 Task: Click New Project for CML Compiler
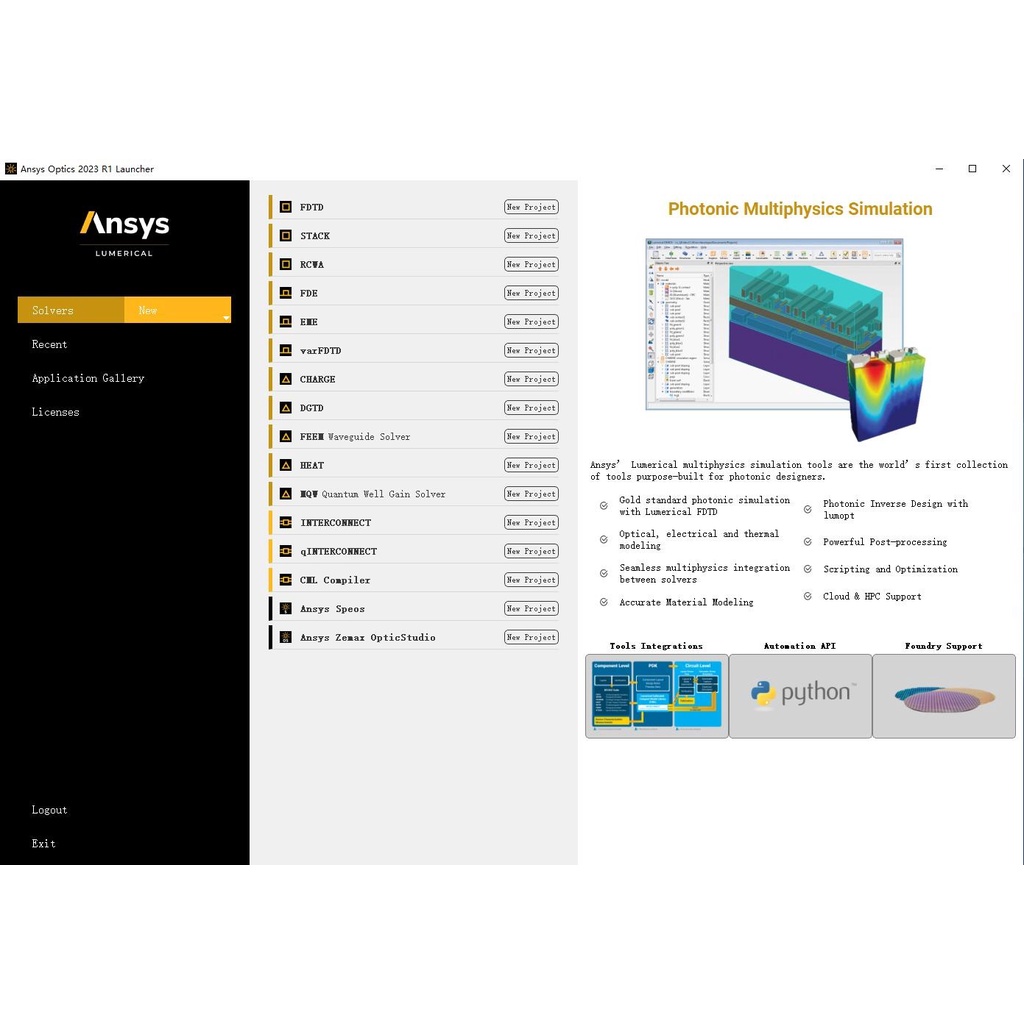pyautogui.click(x=532, y=581)
